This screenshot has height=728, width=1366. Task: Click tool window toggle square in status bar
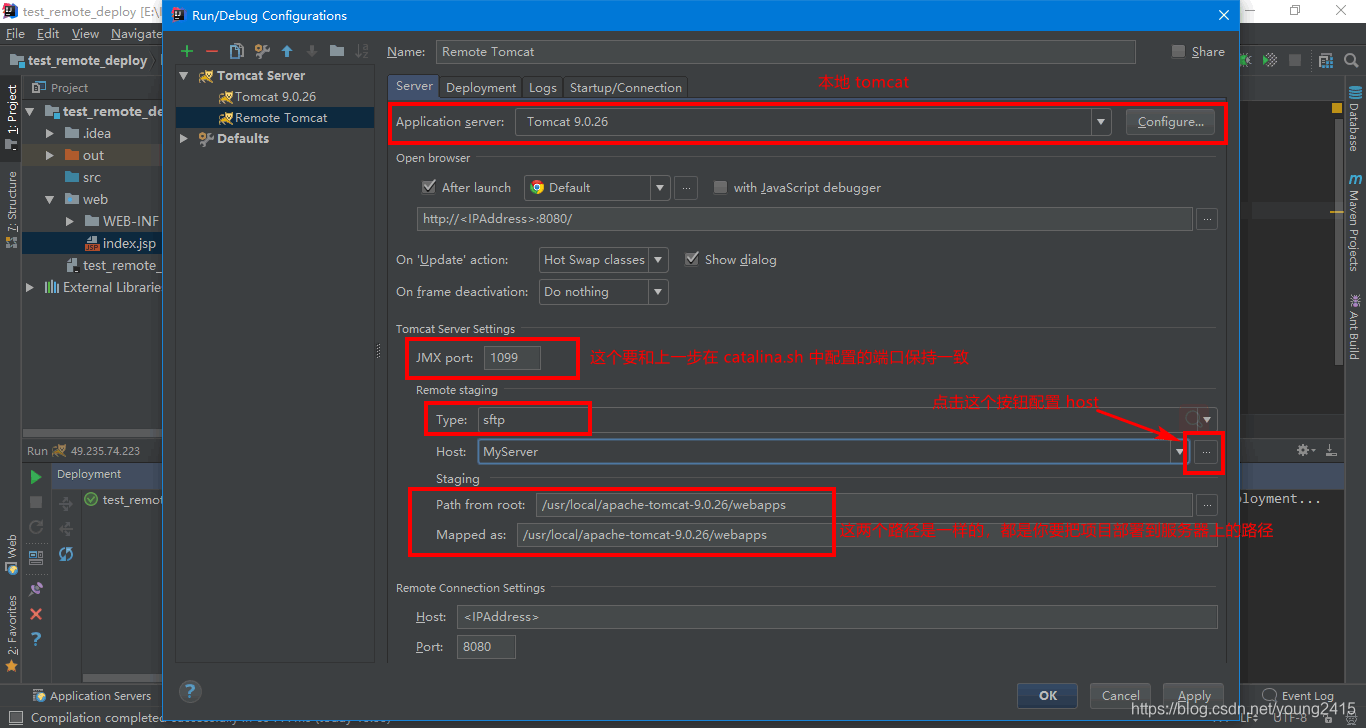click(x=14, y=718)
